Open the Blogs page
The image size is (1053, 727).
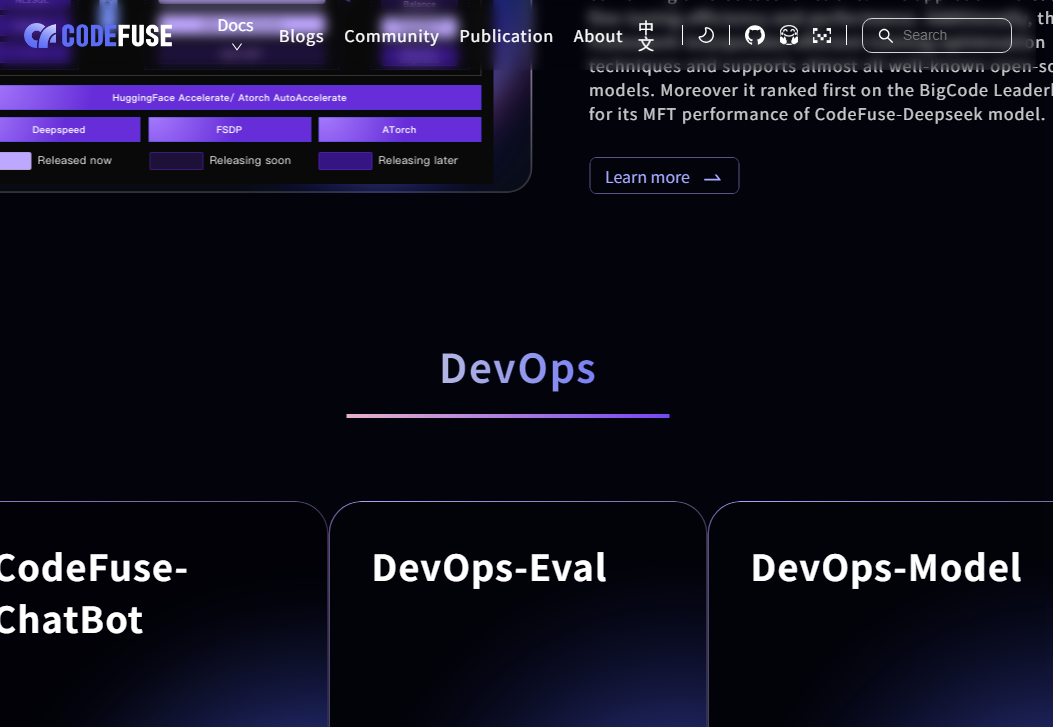[301, 36]
